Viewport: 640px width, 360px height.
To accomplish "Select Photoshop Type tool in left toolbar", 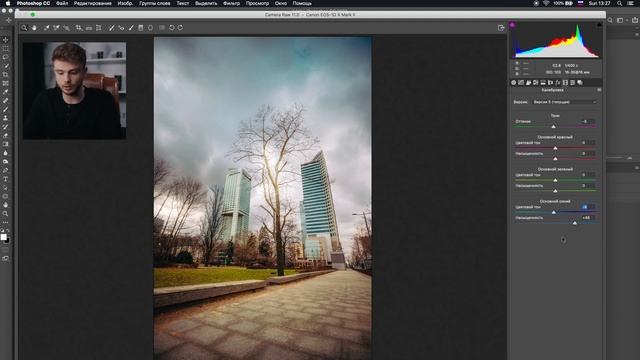I will [x=5, y=179].
